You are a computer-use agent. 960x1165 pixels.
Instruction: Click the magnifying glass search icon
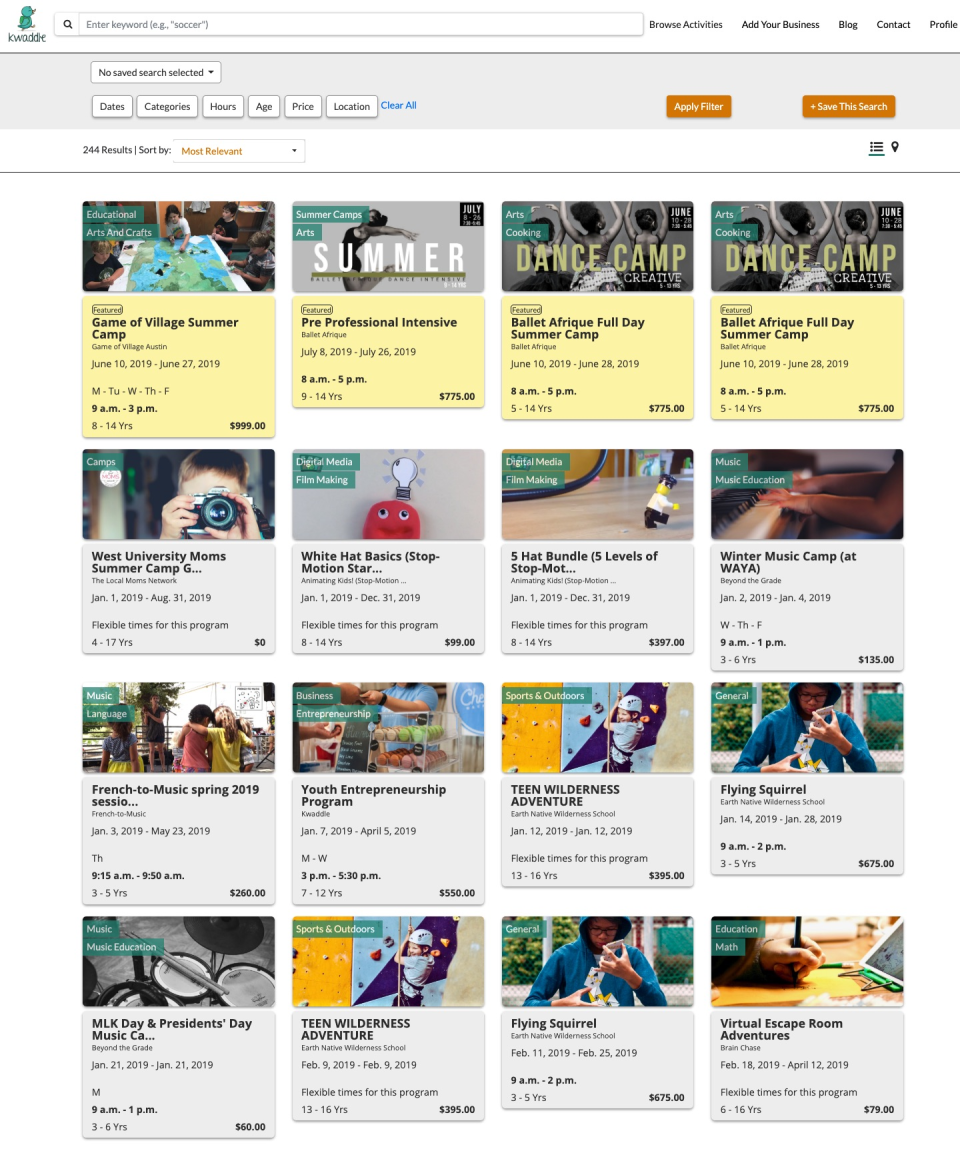tap(66, 22)
